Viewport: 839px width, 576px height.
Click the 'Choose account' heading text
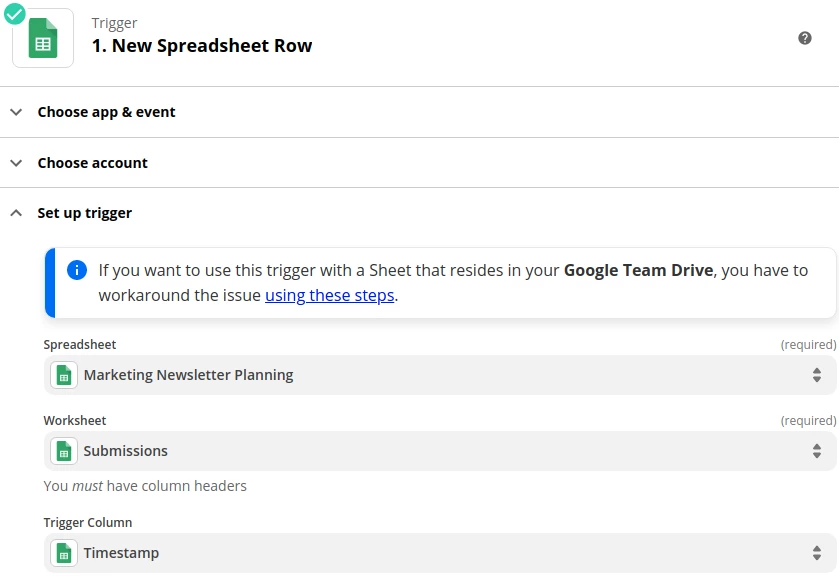point(92,163)
